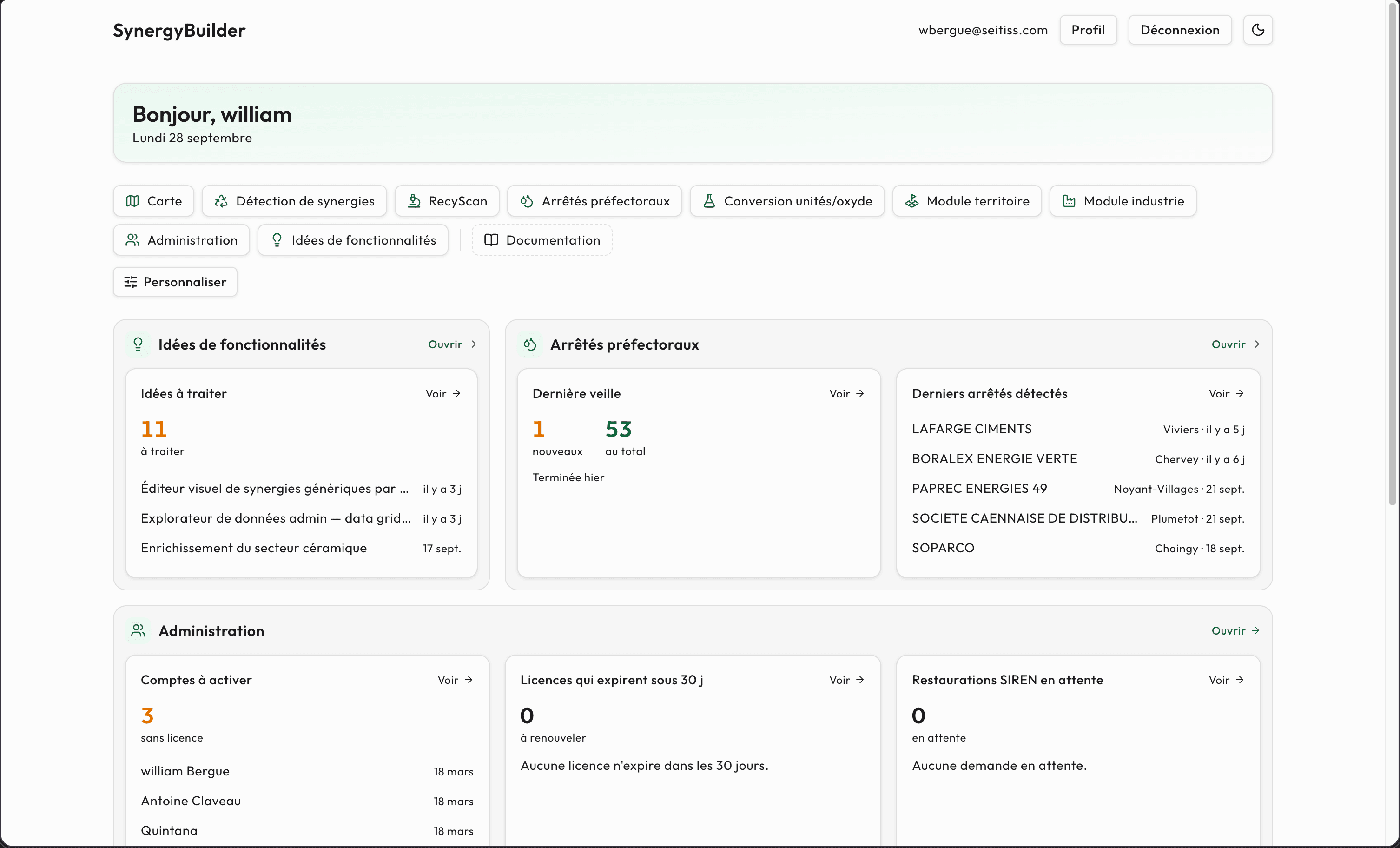1400x848 pixels.
Task: Select SOCIETE CAENNAISE DE DISTRIBU… row
Action: pyautogui.click(x=1078, y=518)
